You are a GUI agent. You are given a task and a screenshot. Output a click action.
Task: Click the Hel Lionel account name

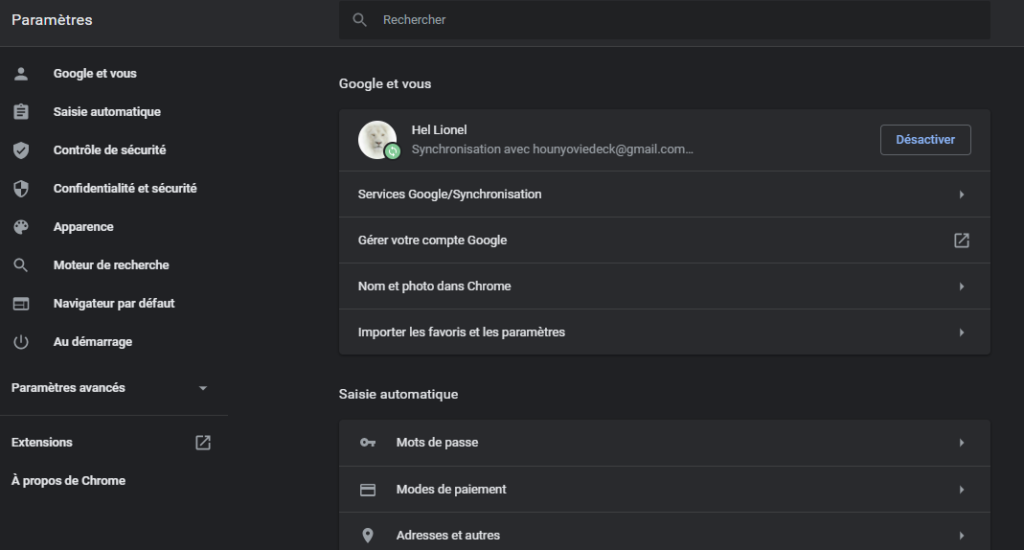tap(439, 130)
